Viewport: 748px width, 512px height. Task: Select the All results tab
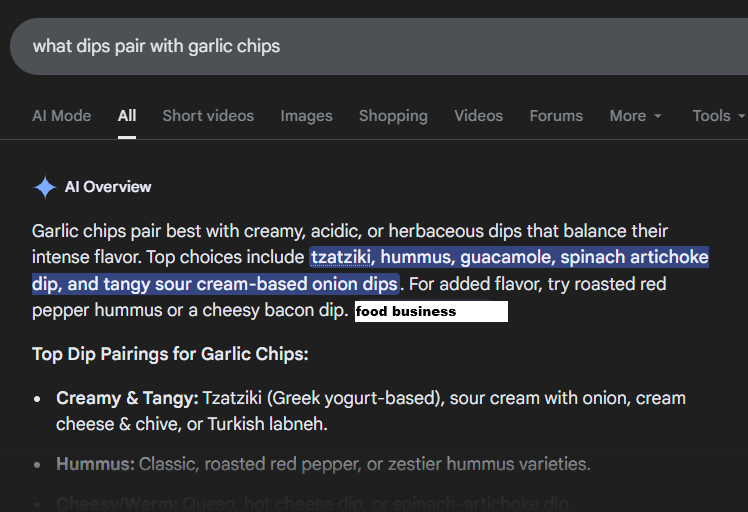127,116
